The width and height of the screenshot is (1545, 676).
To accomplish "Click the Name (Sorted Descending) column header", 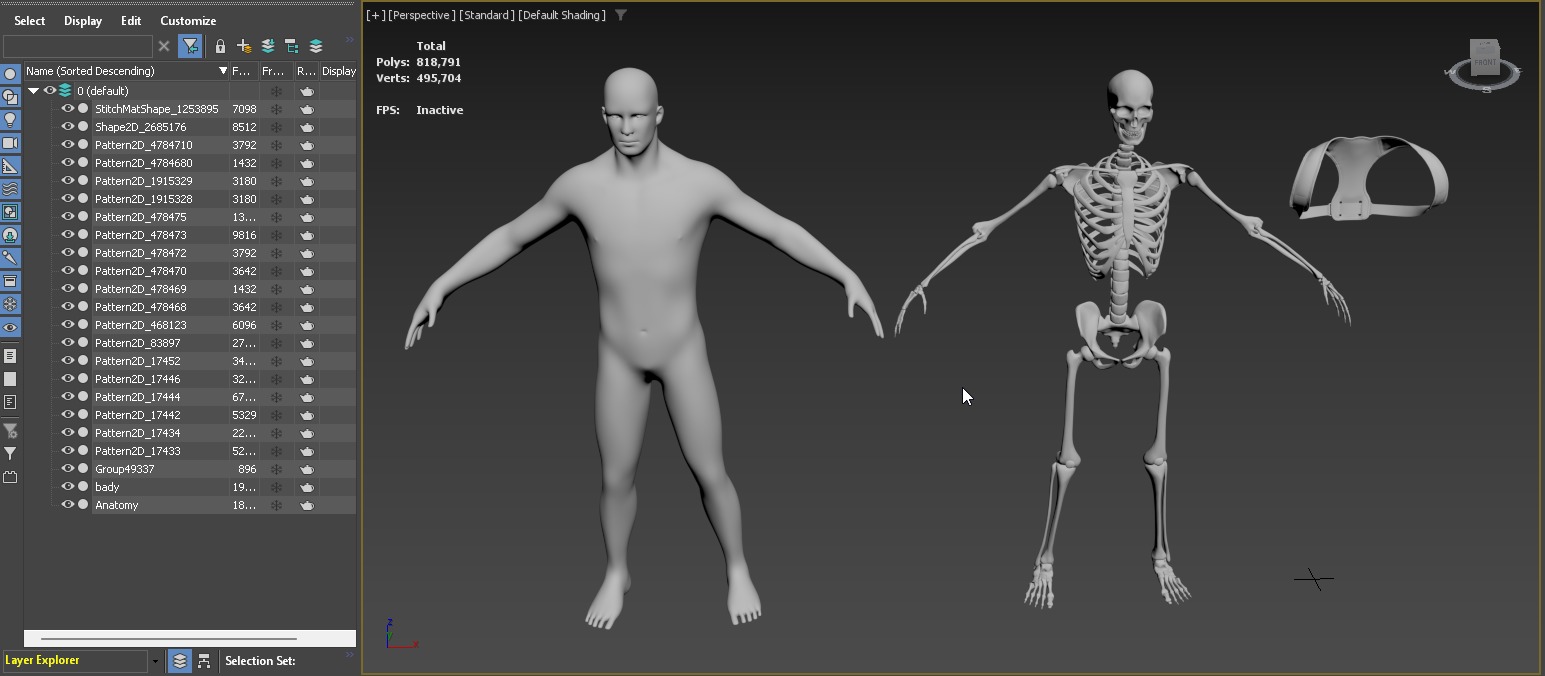I will 126,71.
